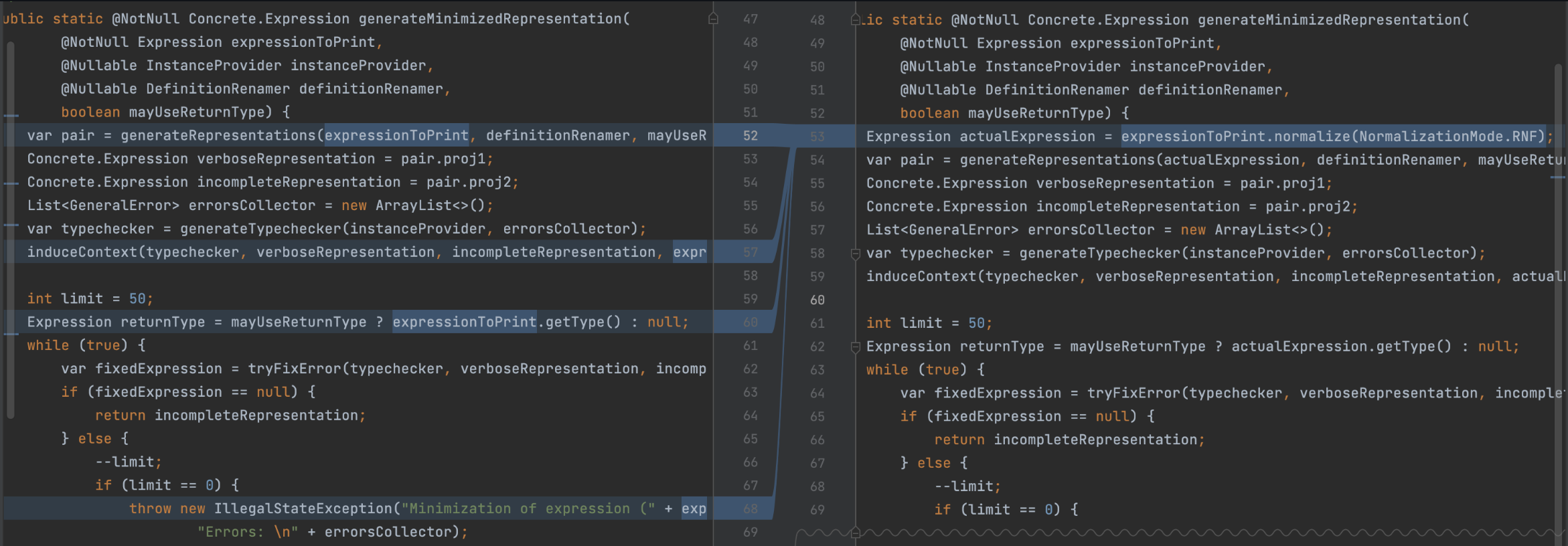
Task: Click 'actualExpression.getType()' in right pane
Action: (x=1342, y=347)
